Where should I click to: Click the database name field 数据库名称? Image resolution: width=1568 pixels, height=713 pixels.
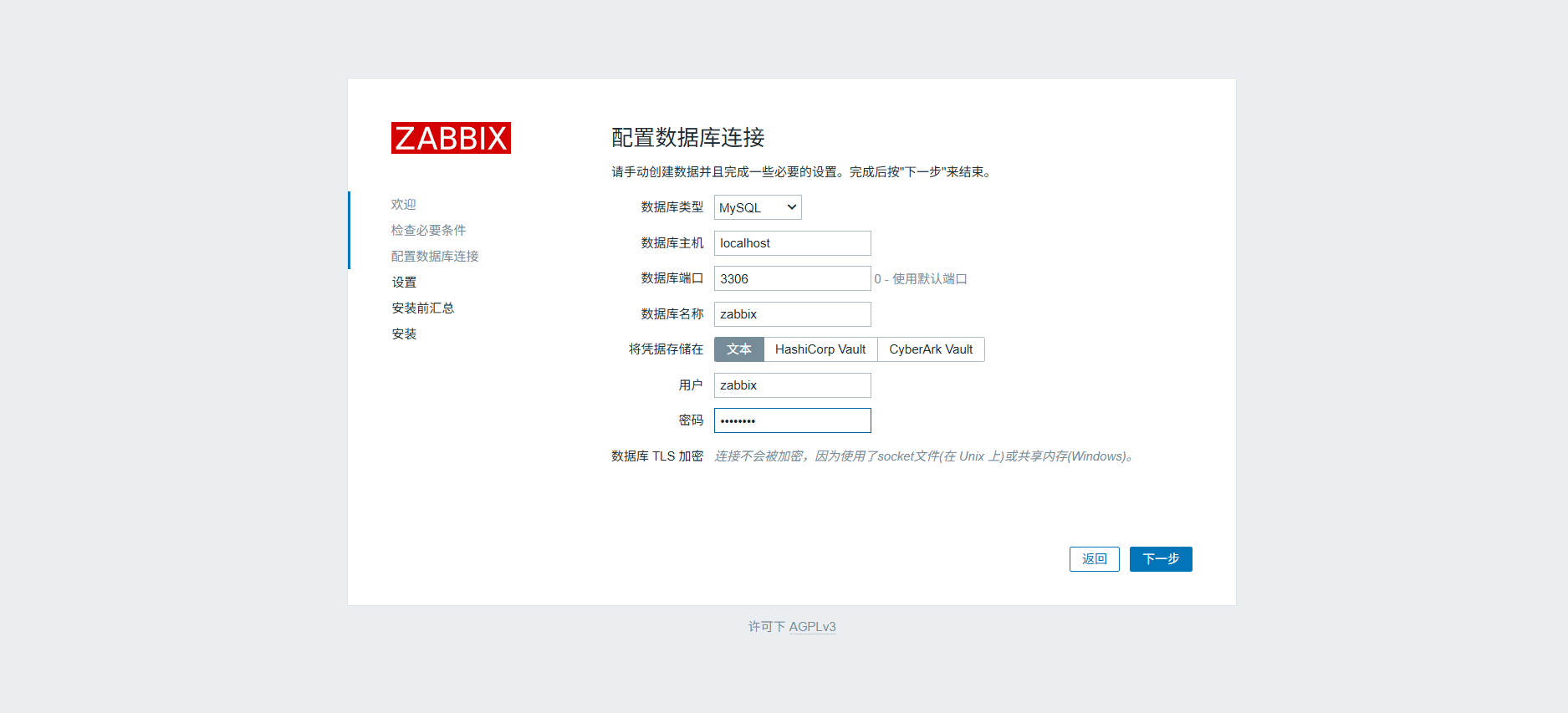coord(792,314)
